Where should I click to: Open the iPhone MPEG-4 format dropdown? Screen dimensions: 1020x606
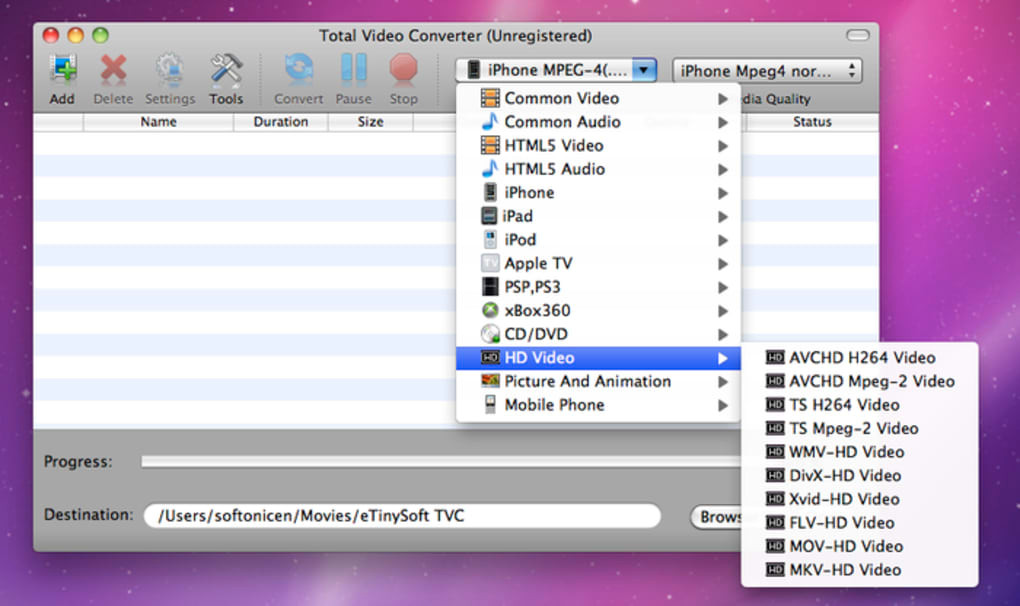click(556, 70)
